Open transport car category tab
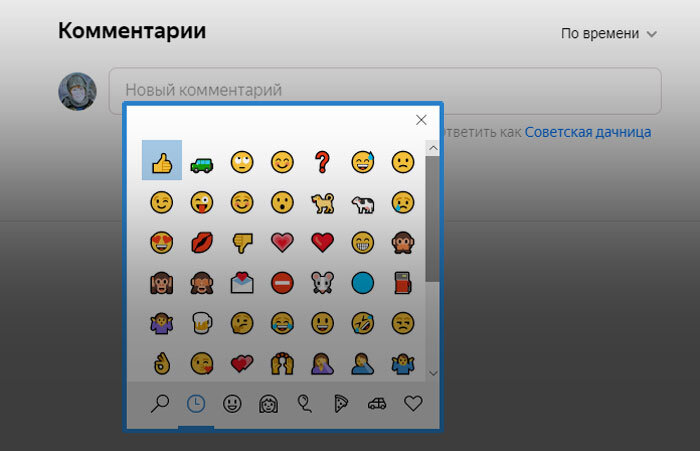The image size is (700, 451). (x=377, y=404)
